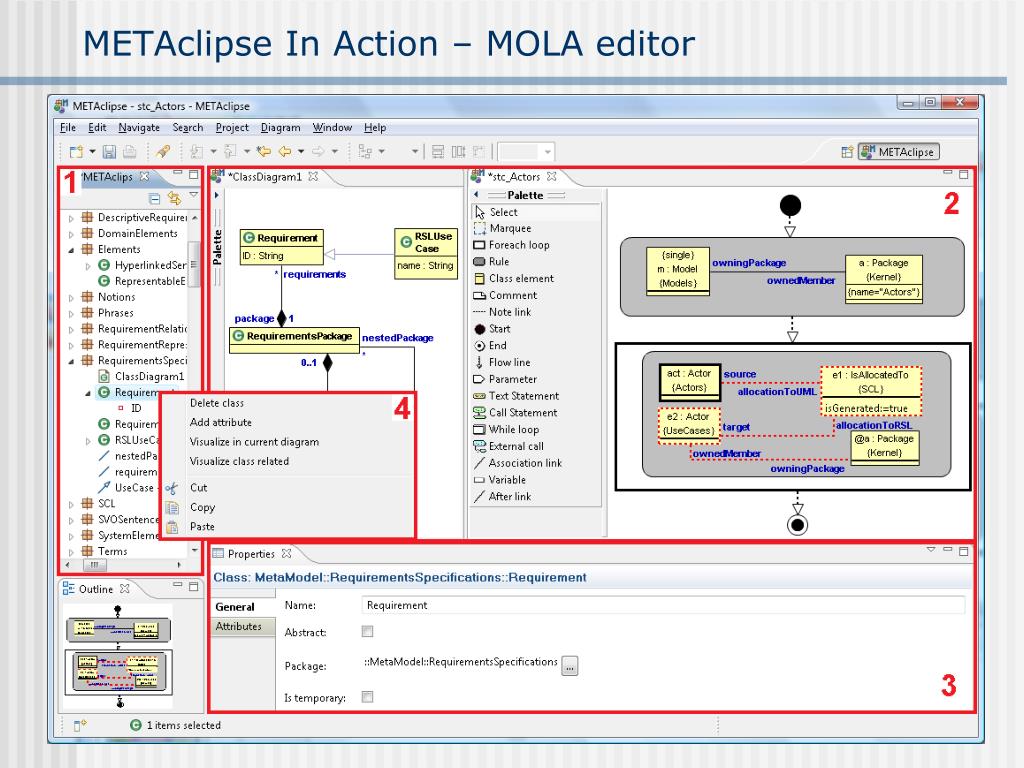Choose Add attribute from context menu
Image resolution: width=1024 pixels, height=768 pixels.
click(221, 423)
